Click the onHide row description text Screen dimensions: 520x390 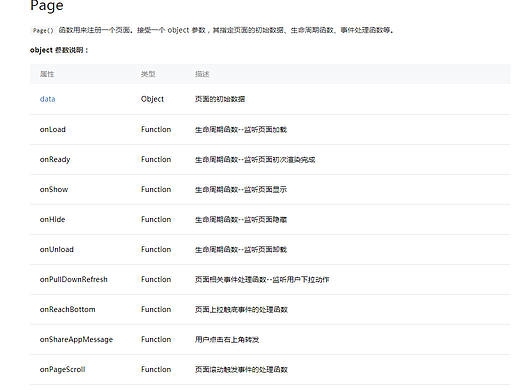click(x=241, y=219)
